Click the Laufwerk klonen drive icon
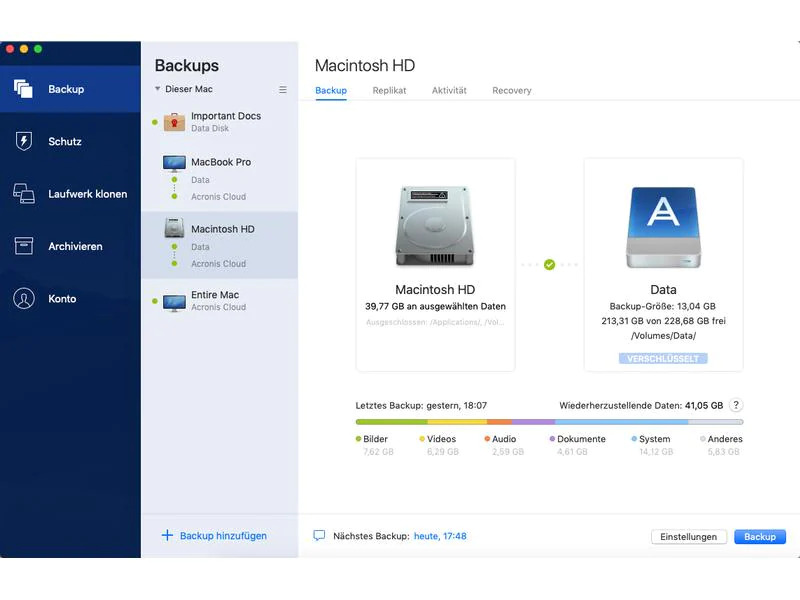 point(23,194)
